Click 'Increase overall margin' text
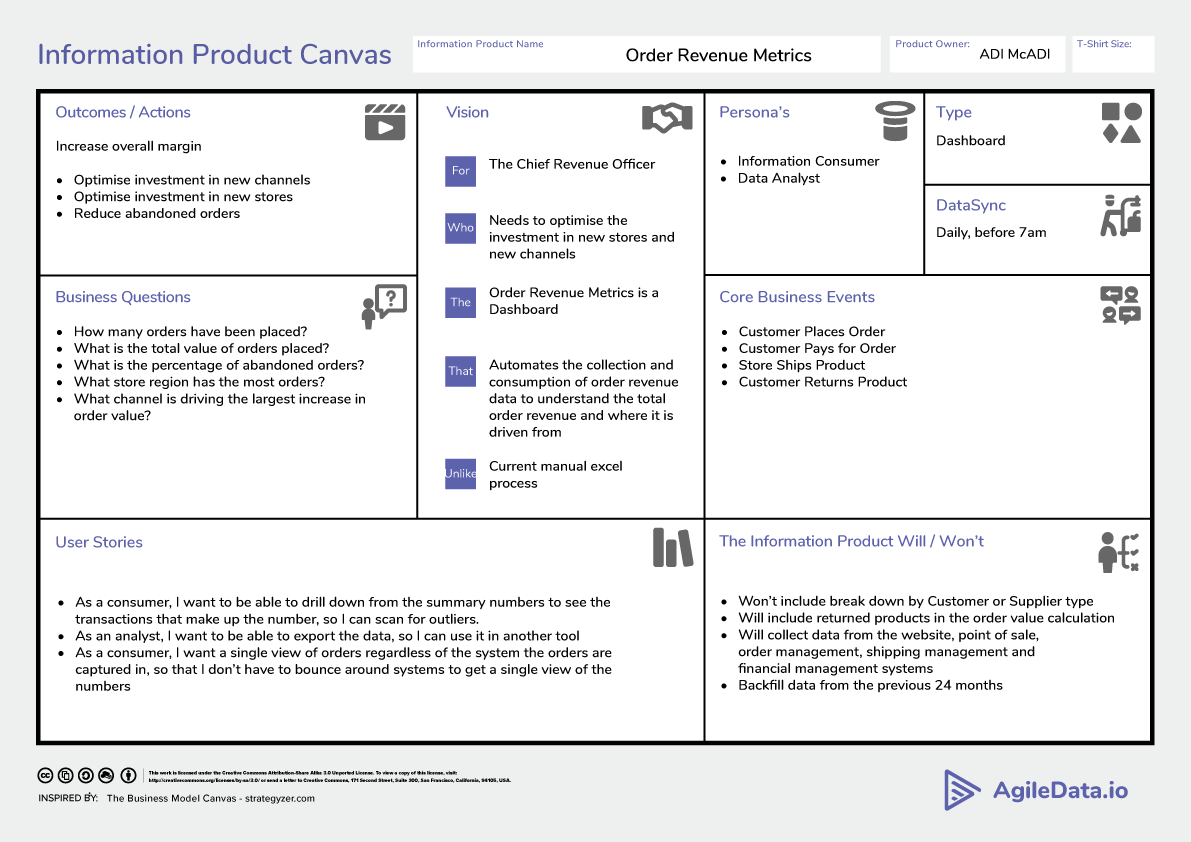1191x842 pixels. click(x=128, y=147)
